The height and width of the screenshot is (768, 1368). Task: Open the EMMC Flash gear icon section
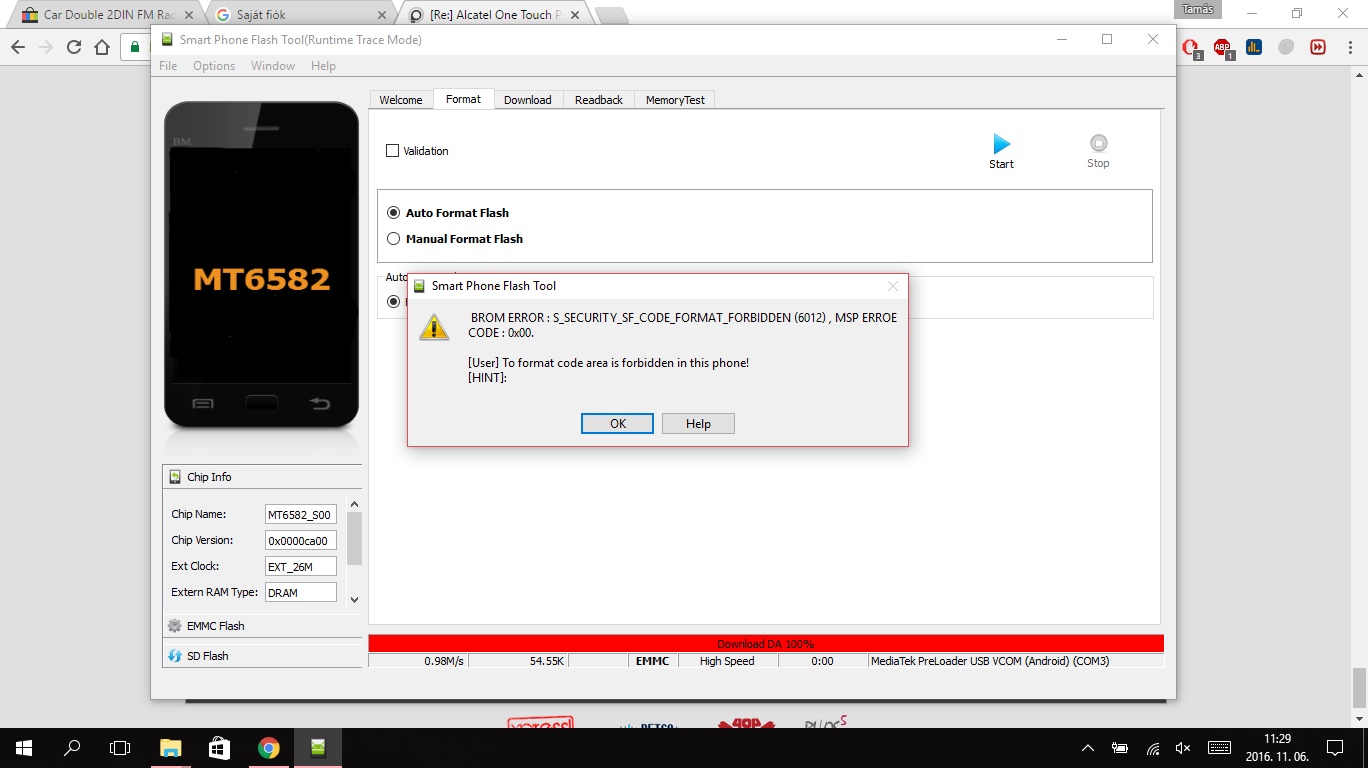click(175, 626)
